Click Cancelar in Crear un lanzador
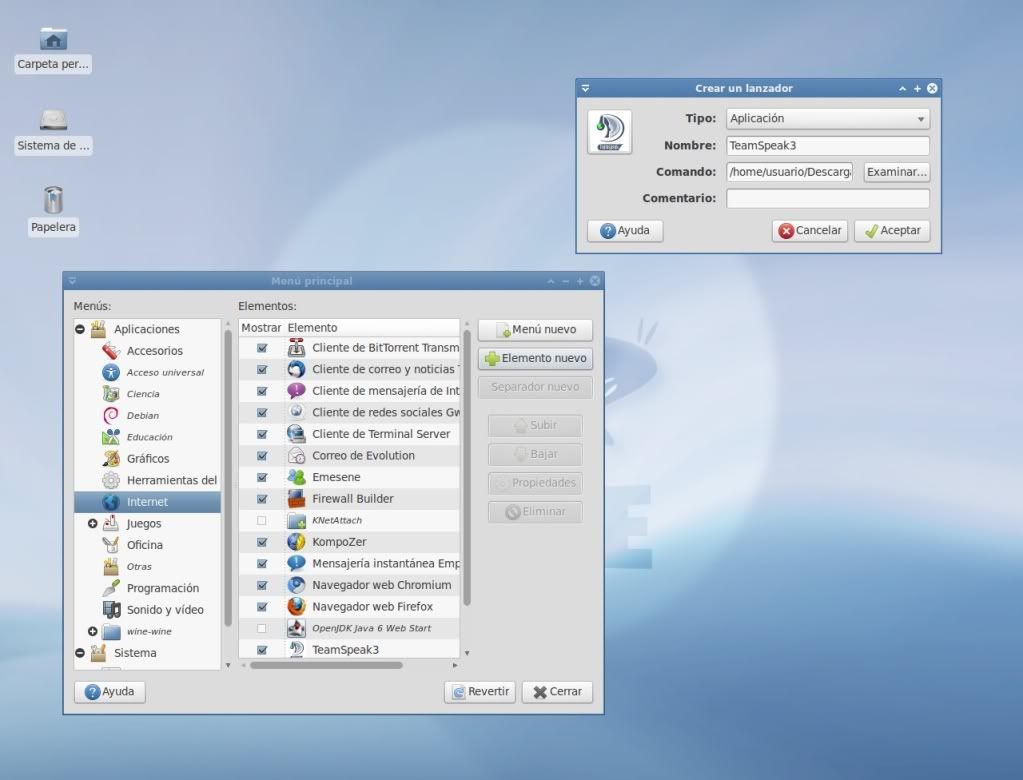Screen dimensions: 1023x780 pyautogui.click(x=810, y=230)
